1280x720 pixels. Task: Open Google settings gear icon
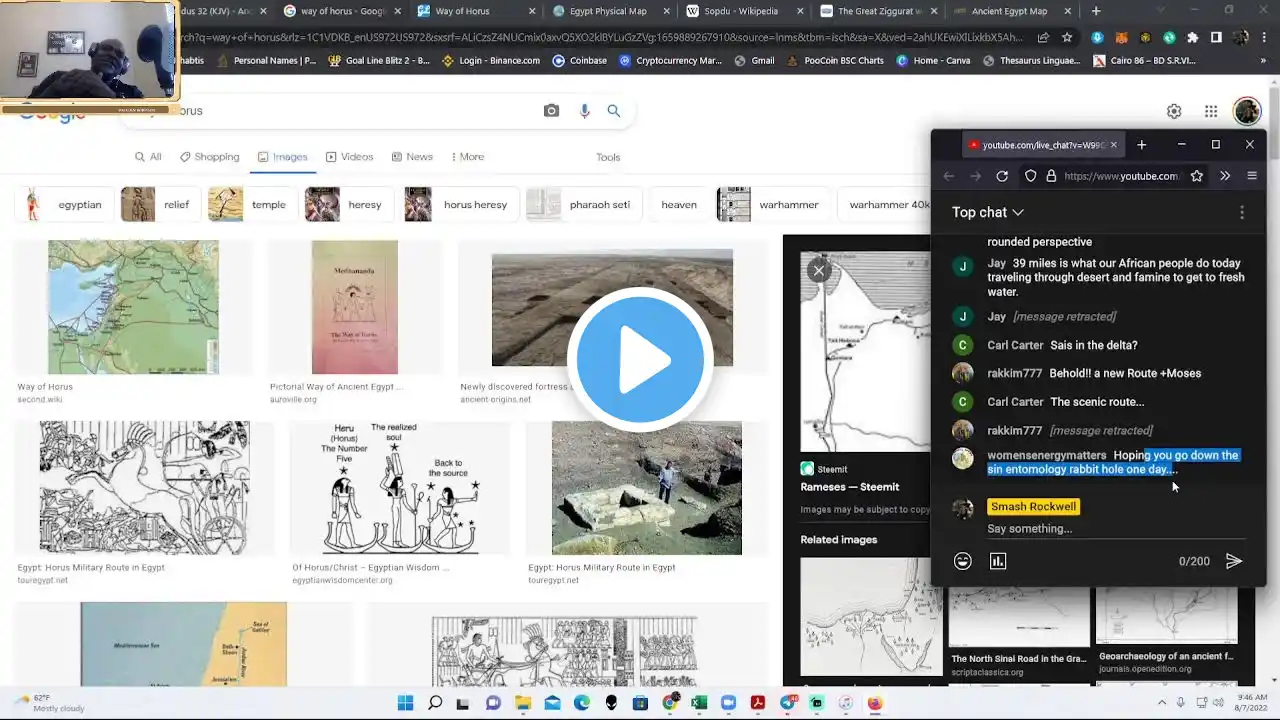point(1174,111)
